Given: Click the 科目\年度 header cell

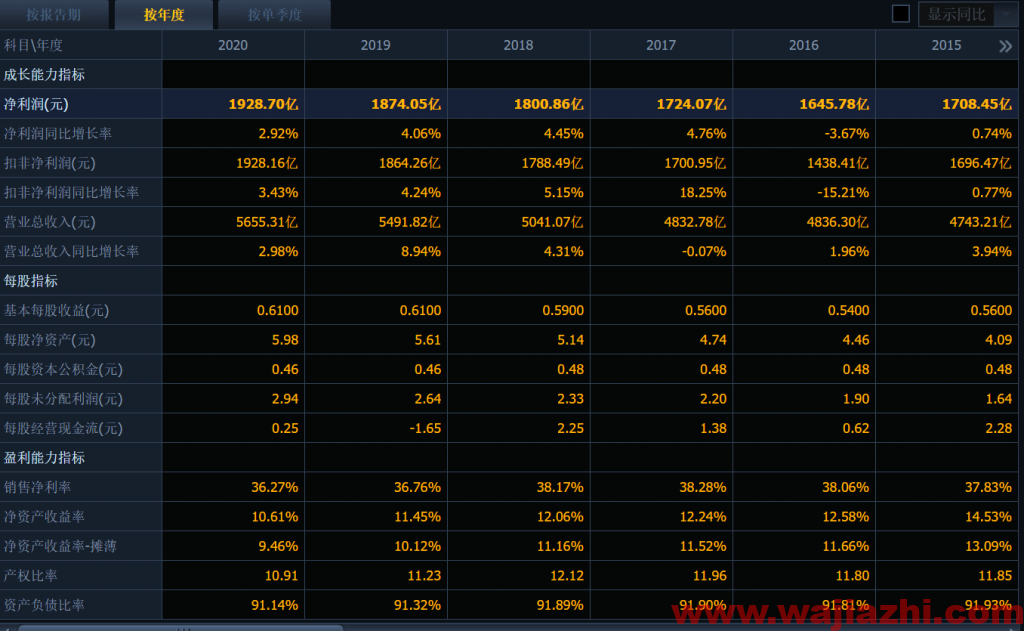Looking at the screenshot, I should coord(80,45).
